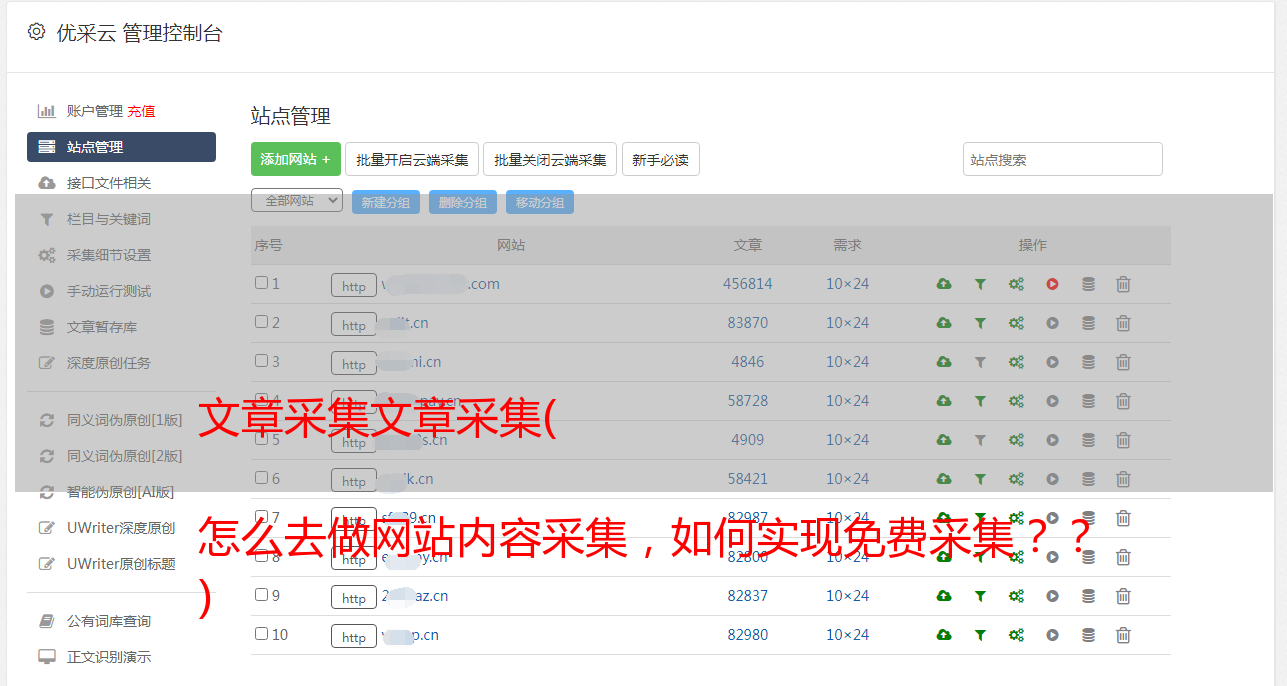Check the checkbox for site number 6
Screen dimensions: 1287x686
click(261, 478)
